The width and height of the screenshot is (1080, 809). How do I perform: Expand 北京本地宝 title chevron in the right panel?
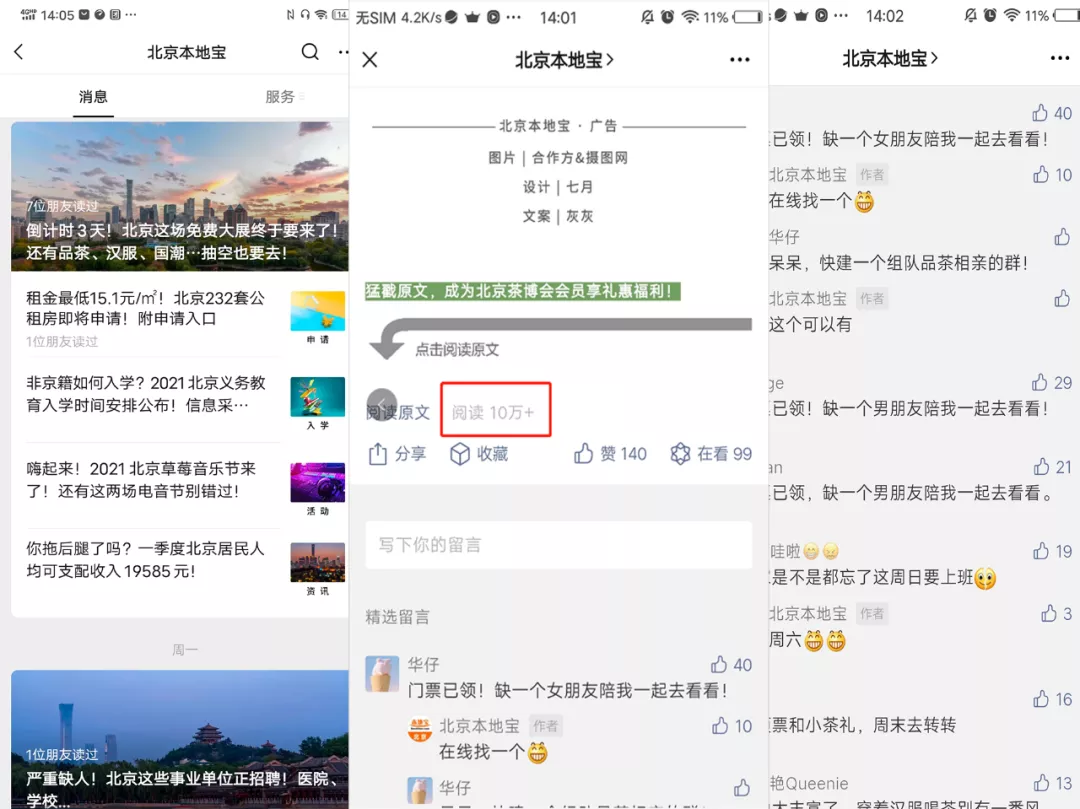coord(935,58)
